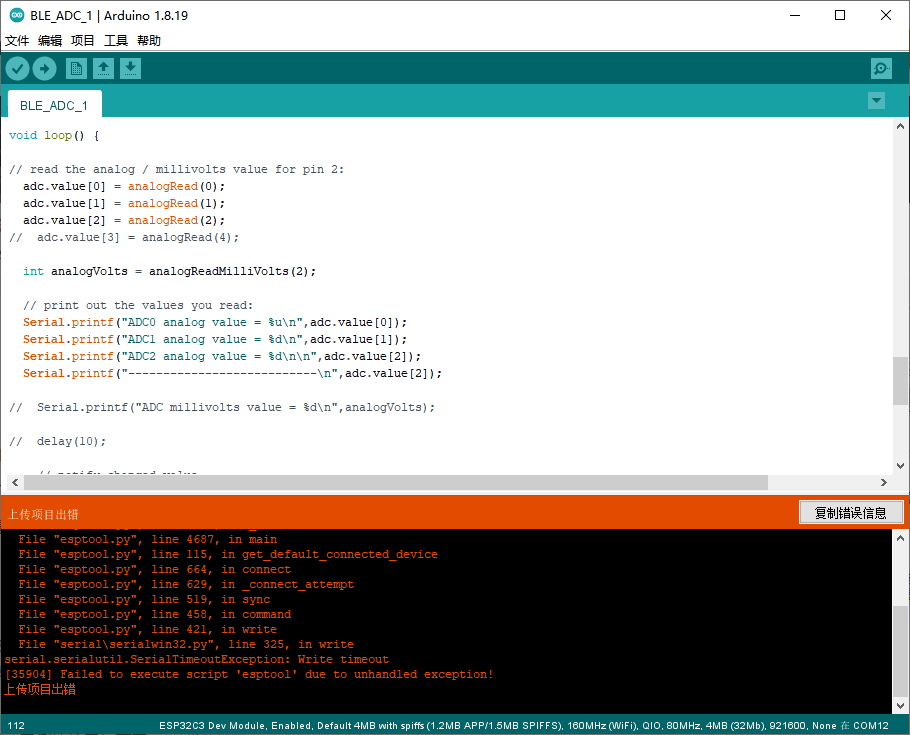
Task: Click the Arduino logo in title bar
Action: pyautogui.click(x=16, y=15)
